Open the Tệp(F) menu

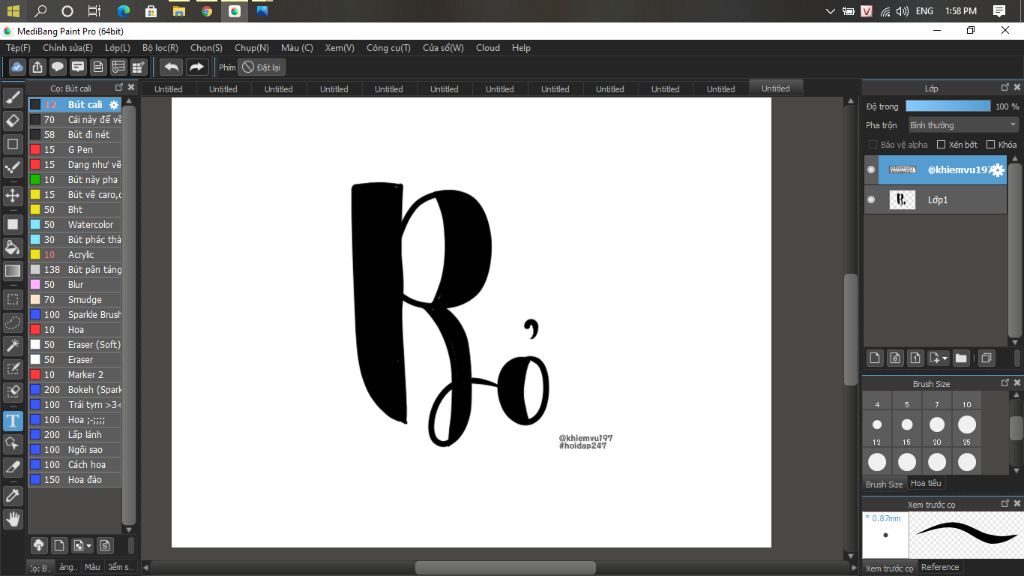(18, 48)
